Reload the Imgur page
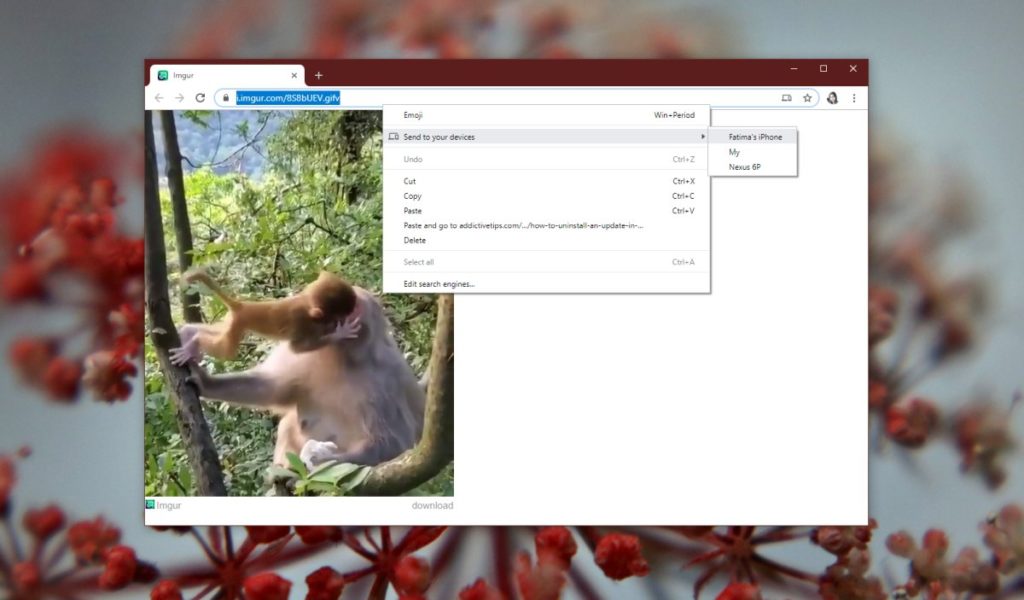This screenshot has width=1024, height=600. coord(200,97)
